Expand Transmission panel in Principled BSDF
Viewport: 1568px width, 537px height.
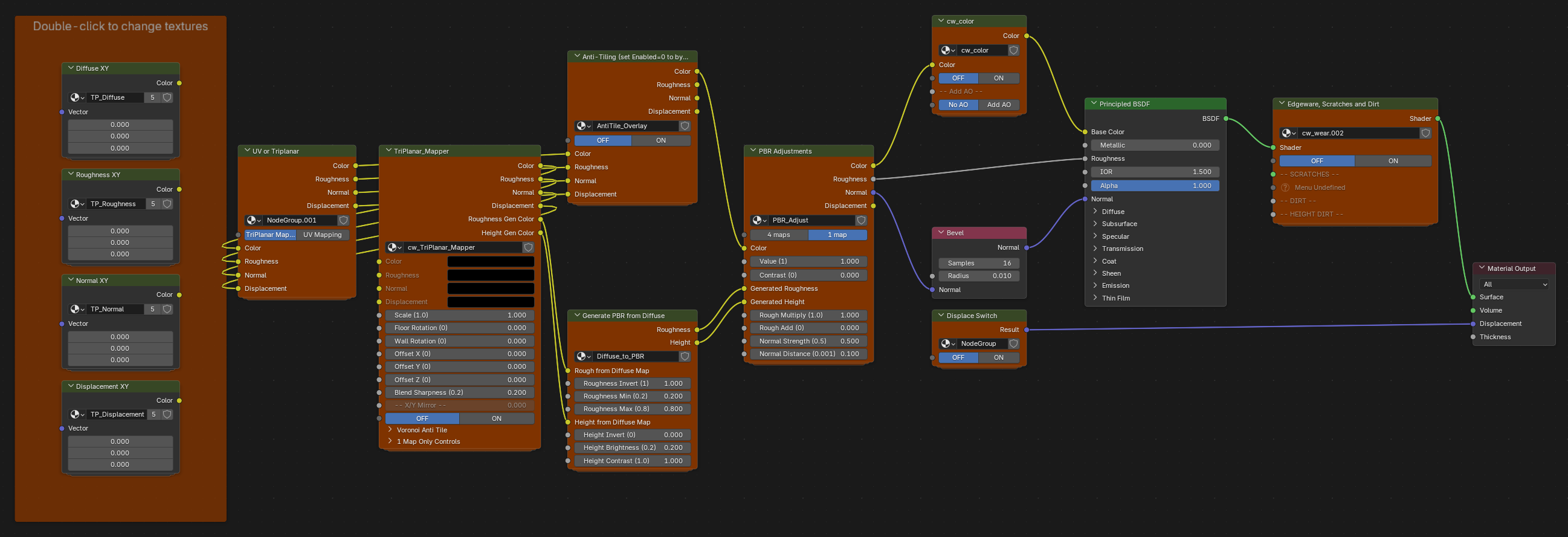(x=1095, y=249)
